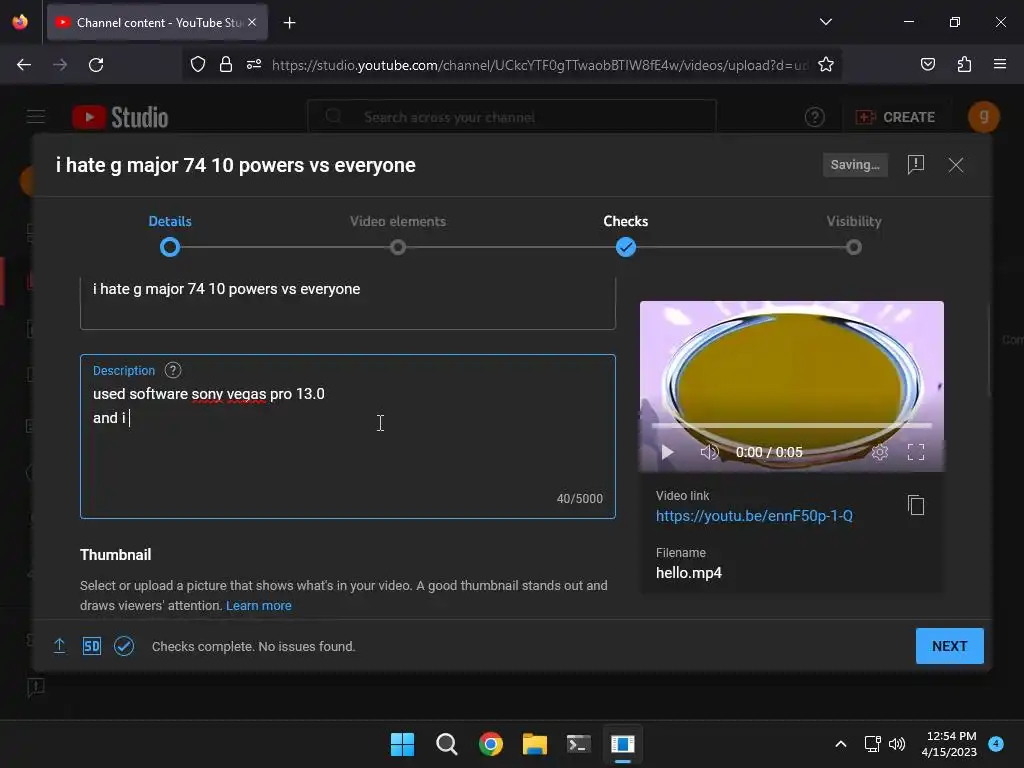Click into the Description text field

[x=347, y=436]
